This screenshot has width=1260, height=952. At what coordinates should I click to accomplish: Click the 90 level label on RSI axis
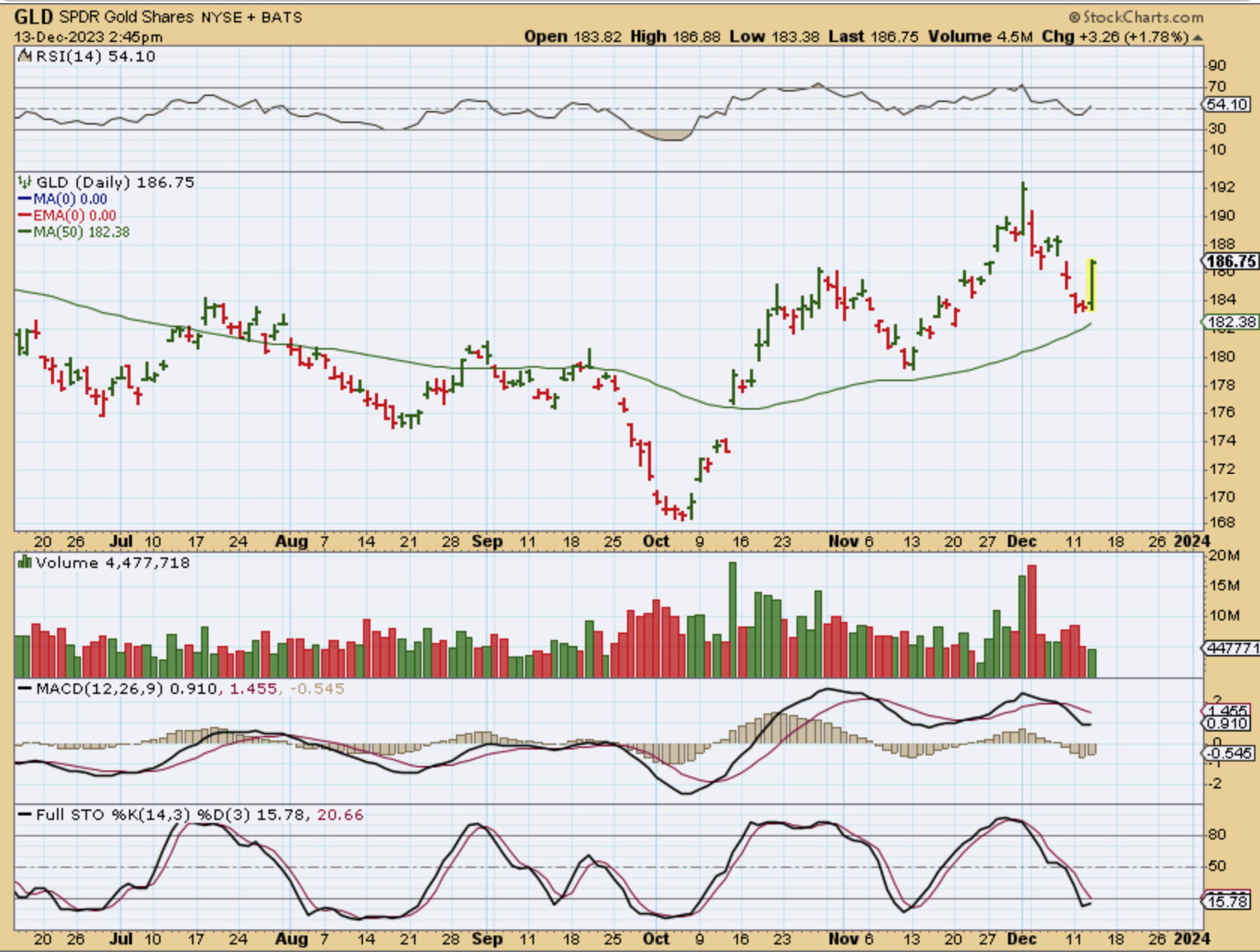pos(1217,66)
